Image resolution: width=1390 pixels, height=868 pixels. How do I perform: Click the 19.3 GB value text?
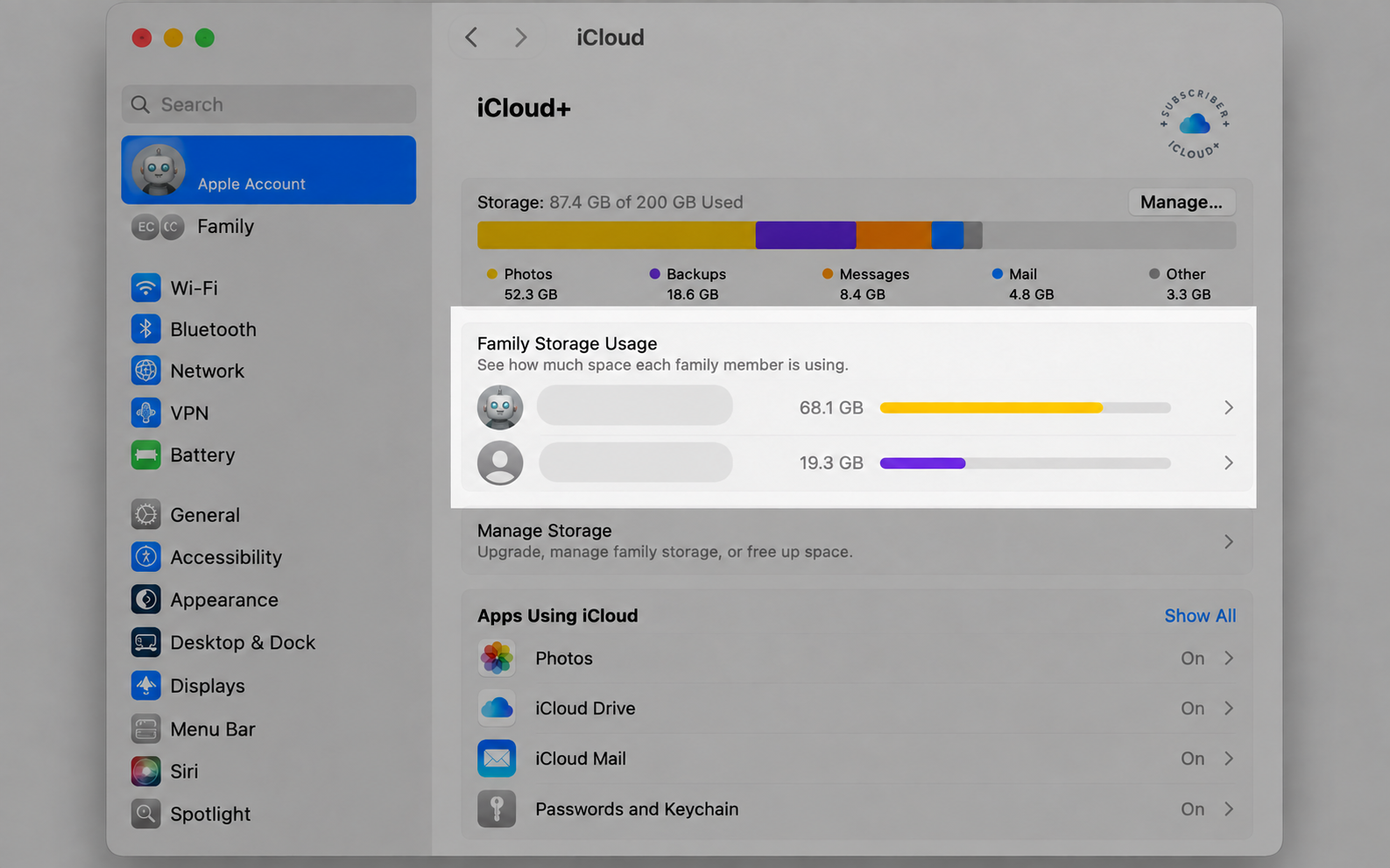pos(830,462)
